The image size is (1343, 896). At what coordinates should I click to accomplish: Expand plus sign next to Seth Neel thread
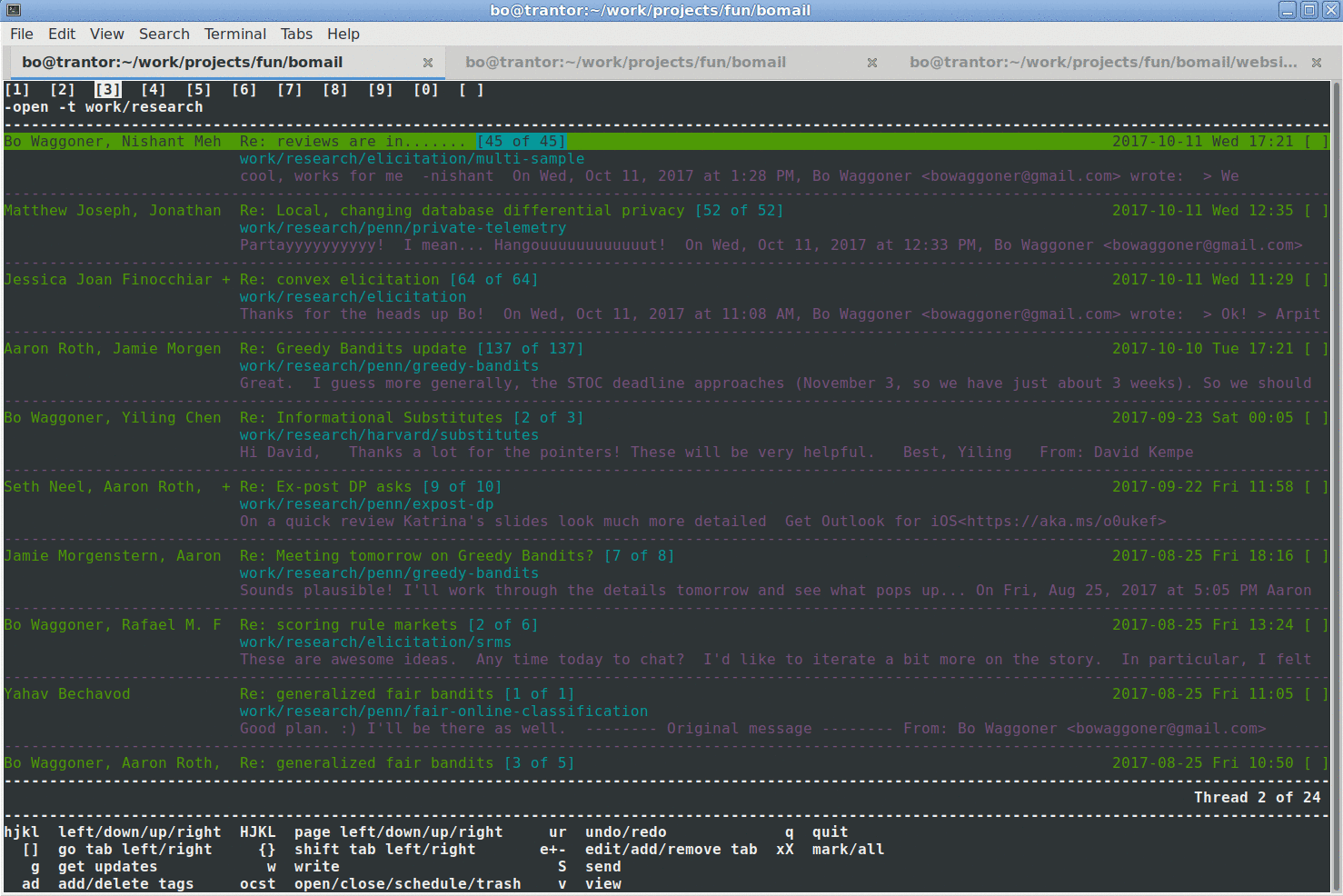coord(226,487)
